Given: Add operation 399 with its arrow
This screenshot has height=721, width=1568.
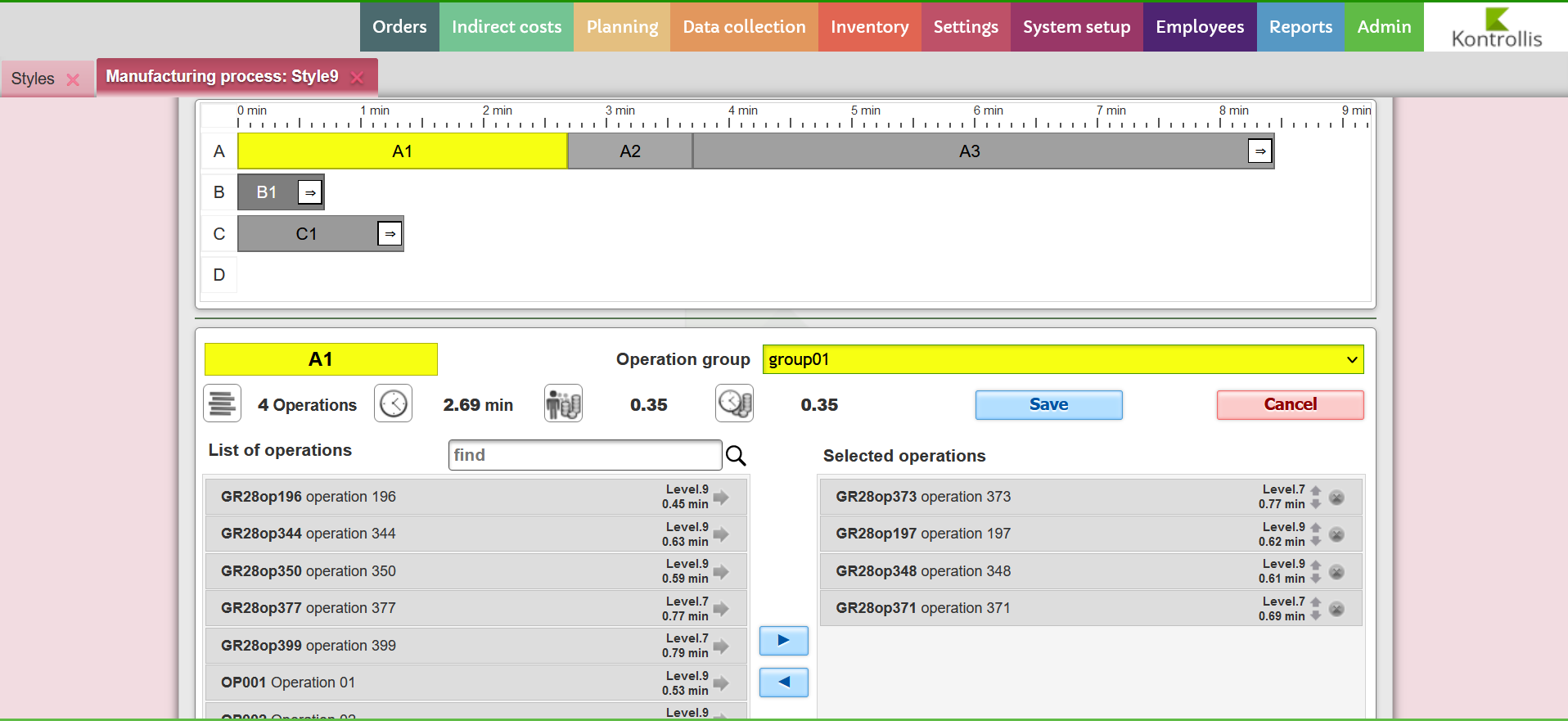Looking at the screenshot, I should coord(721,646).
